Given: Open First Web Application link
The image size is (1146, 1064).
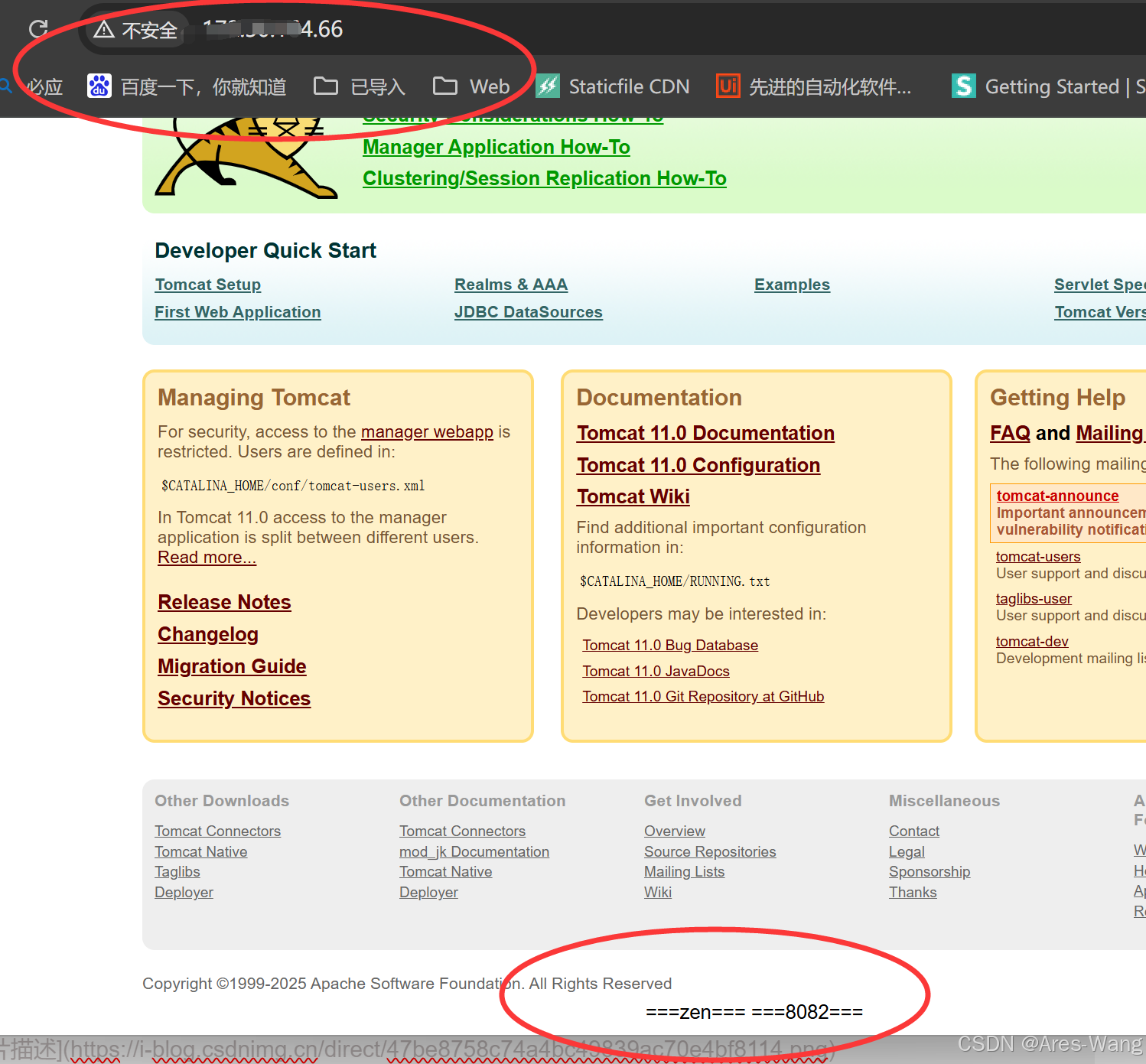Looking at the screenshot, I should click(x=238, y=312).
